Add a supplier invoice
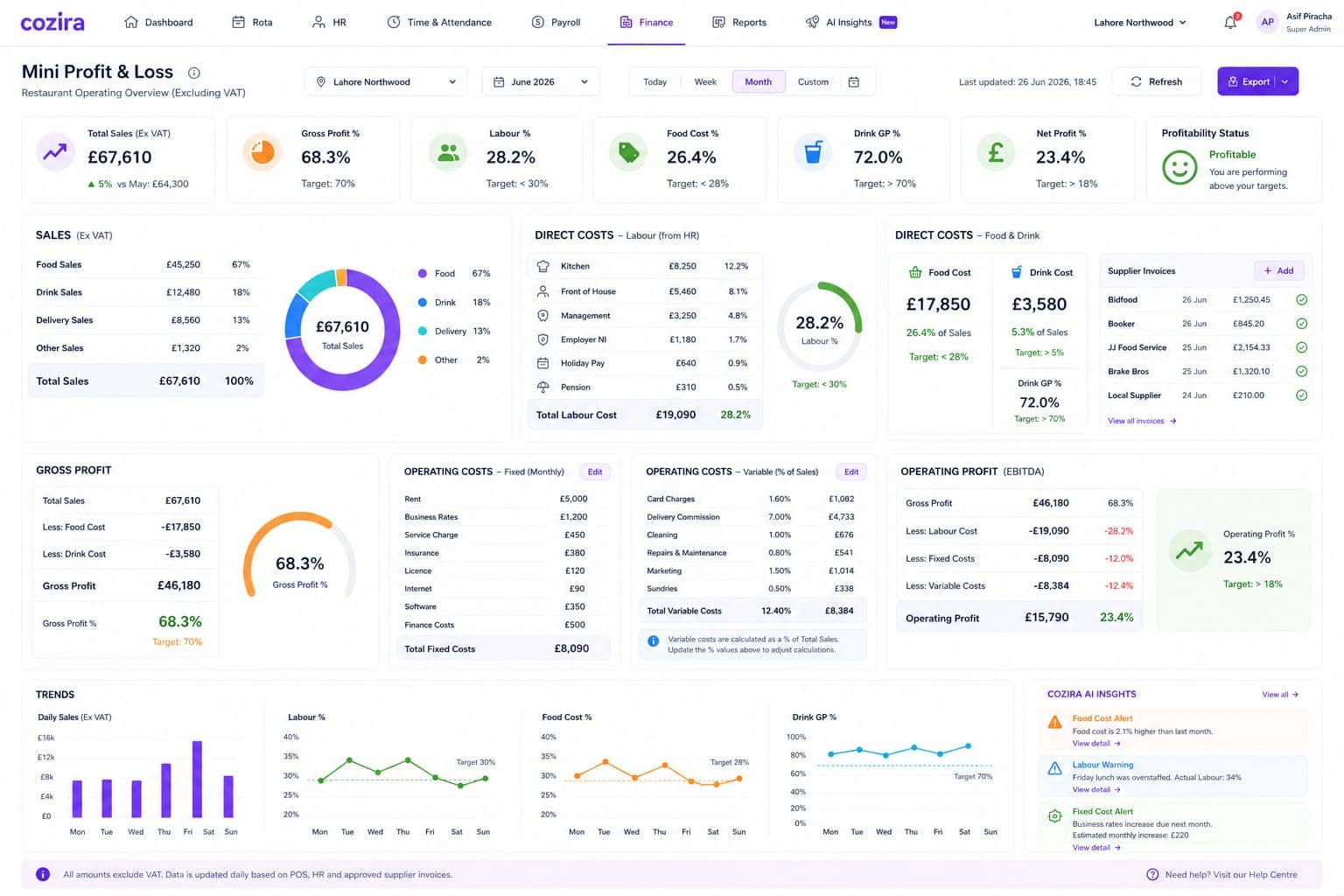Image resolution: width=1344 pixels, height=896 pixels. 1278,270
